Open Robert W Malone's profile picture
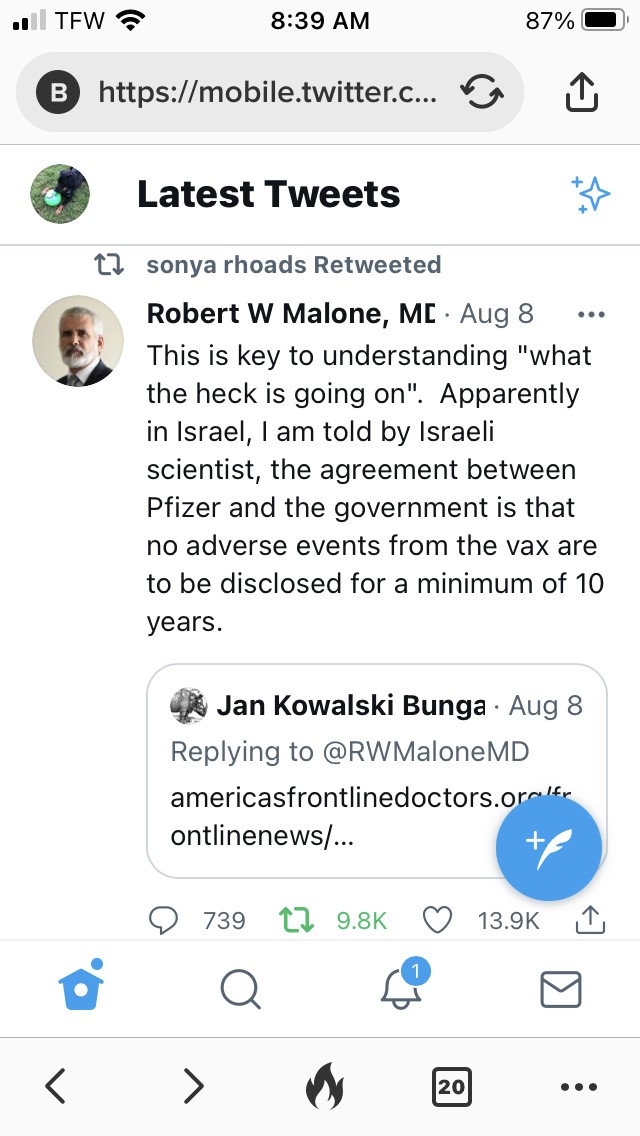Screen dimensions: 640x1136 point(78,341)
